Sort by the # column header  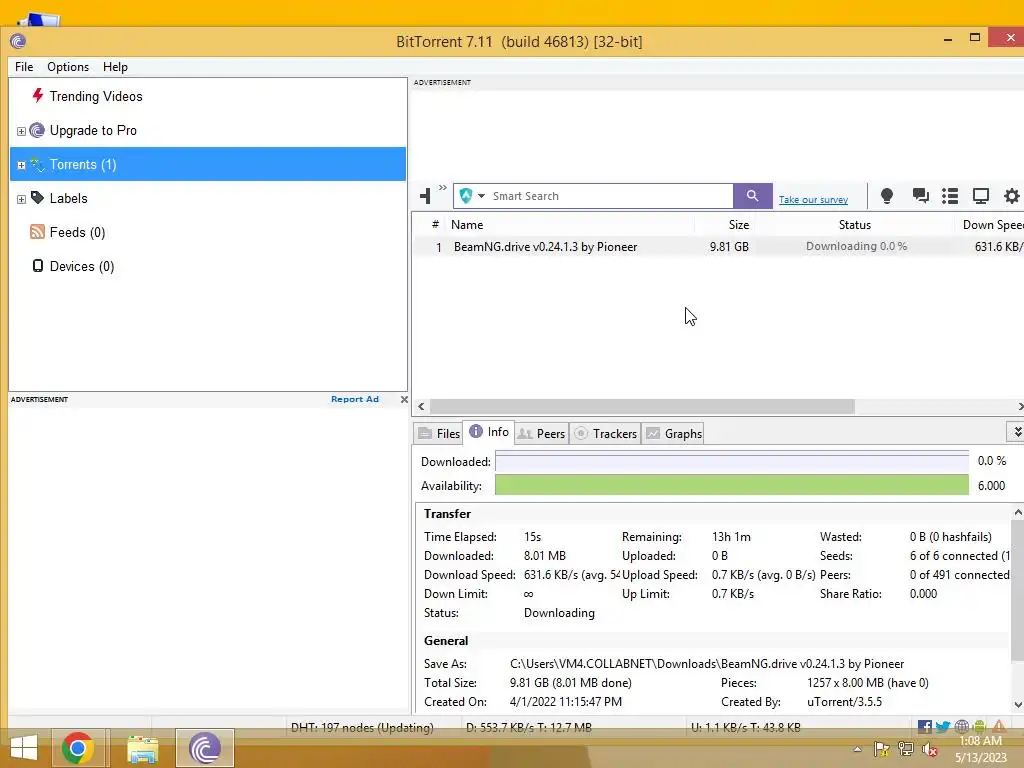(x=435, y=225)
